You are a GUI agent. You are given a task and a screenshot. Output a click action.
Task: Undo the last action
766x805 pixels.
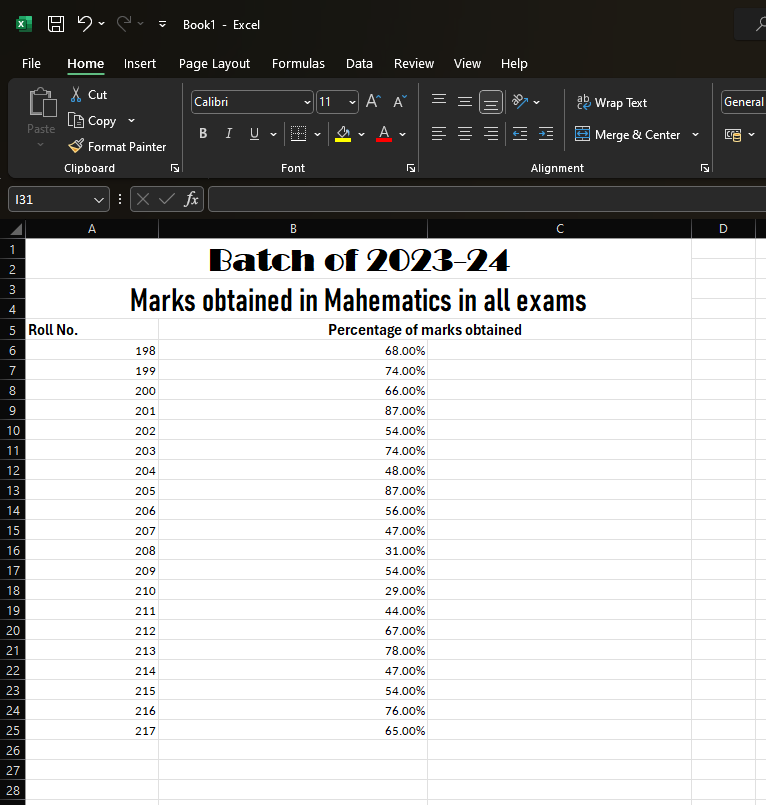pos(85,24)
